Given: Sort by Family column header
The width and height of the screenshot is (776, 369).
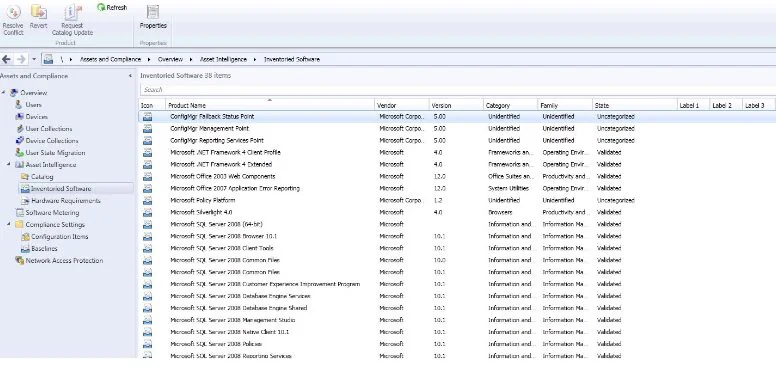Looking at the screenshot, I should click(x=565, y=105).
